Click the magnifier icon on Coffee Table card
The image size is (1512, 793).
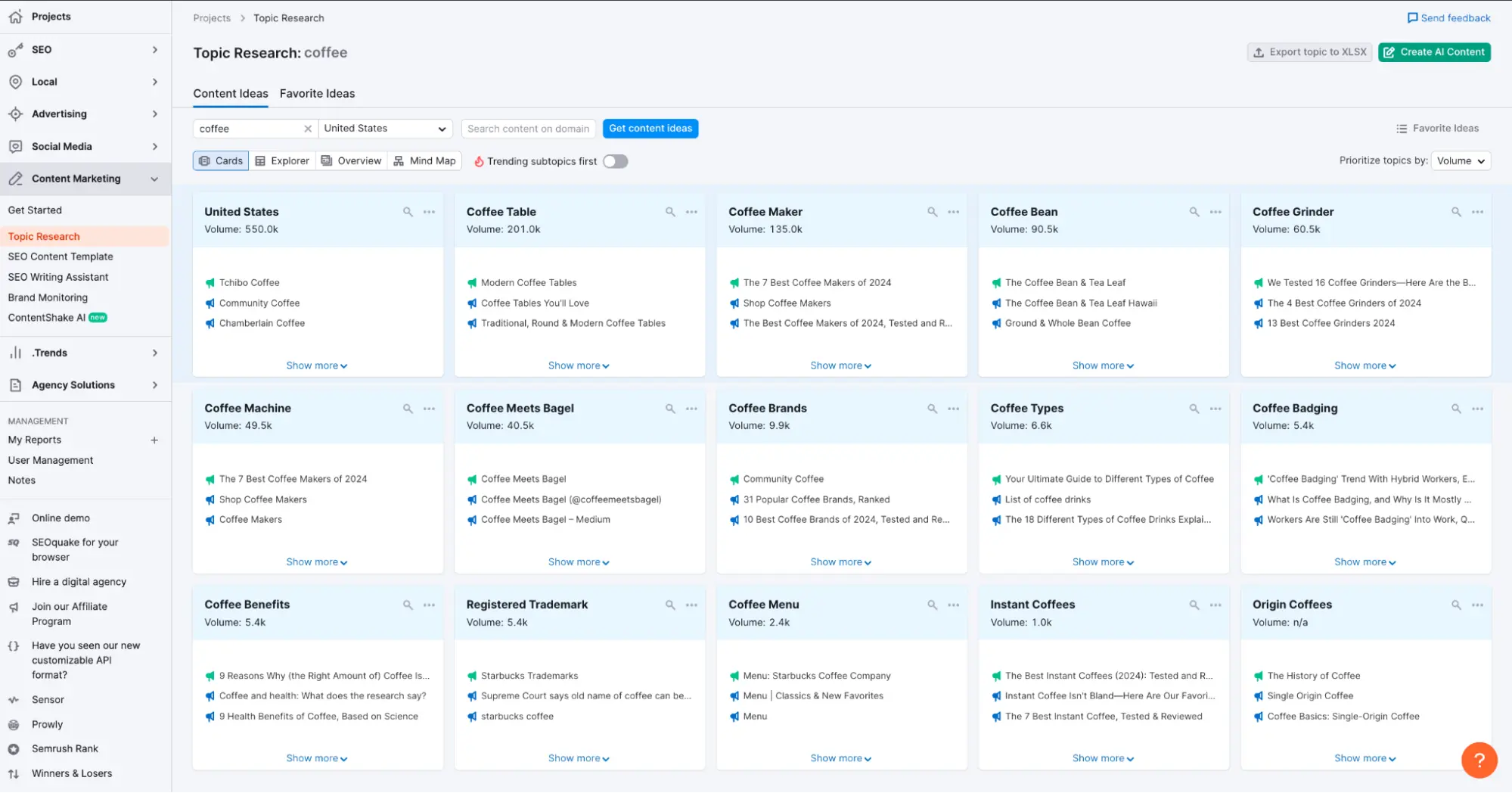click(x=670, y=212)
